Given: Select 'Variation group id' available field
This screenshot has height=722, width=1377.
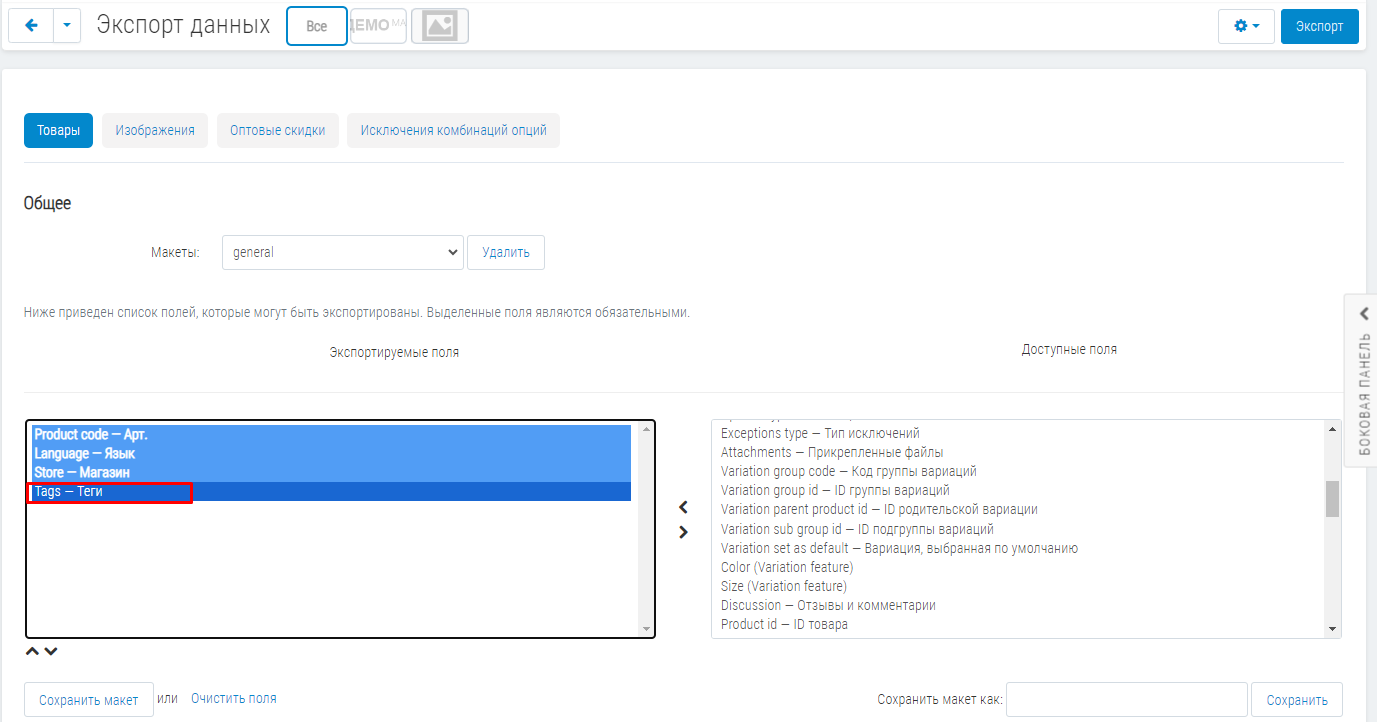Looking at the screenshot, I should [x=1018, y=490].
